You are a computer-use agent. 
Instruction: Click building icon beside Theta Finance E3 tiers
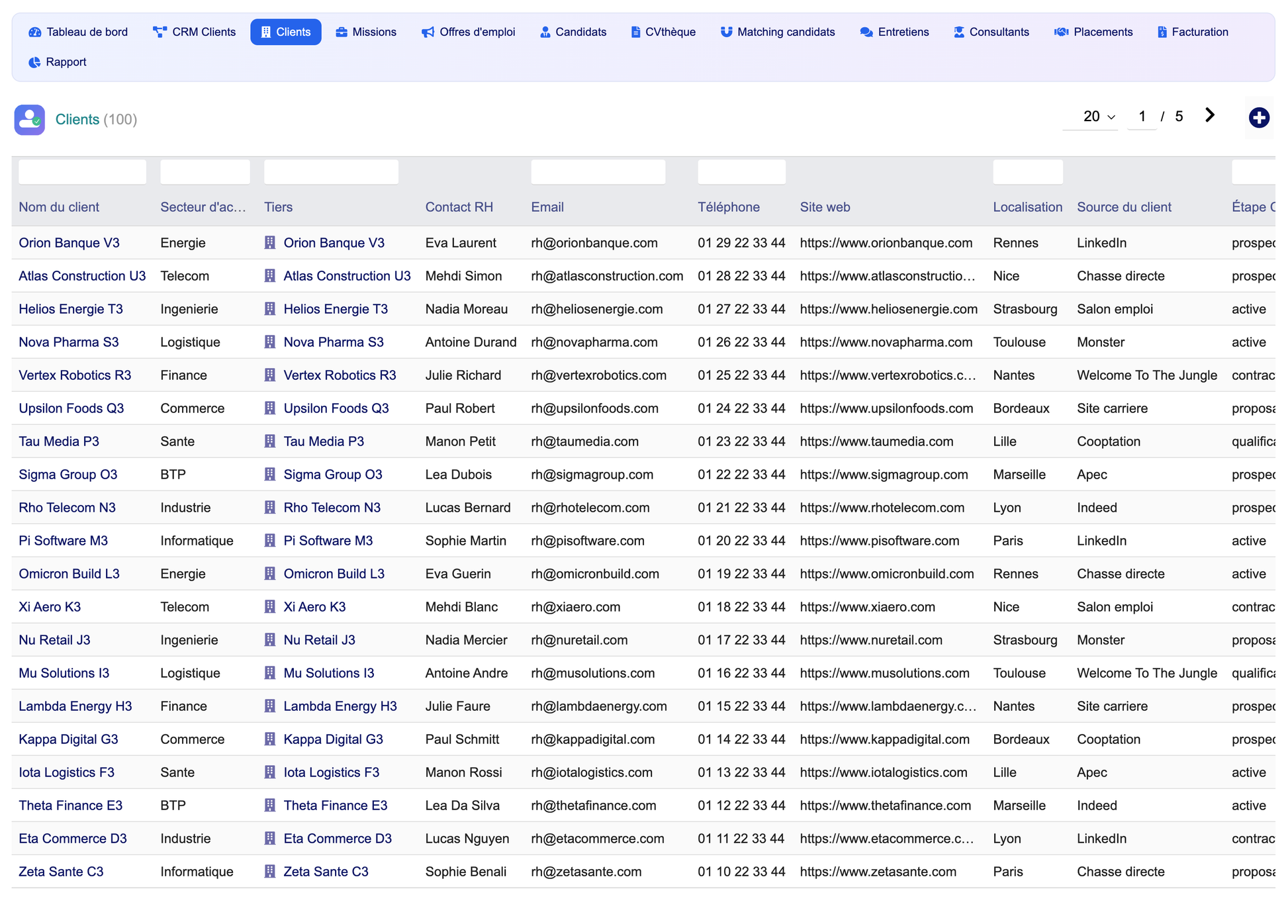tap(270, 805)
